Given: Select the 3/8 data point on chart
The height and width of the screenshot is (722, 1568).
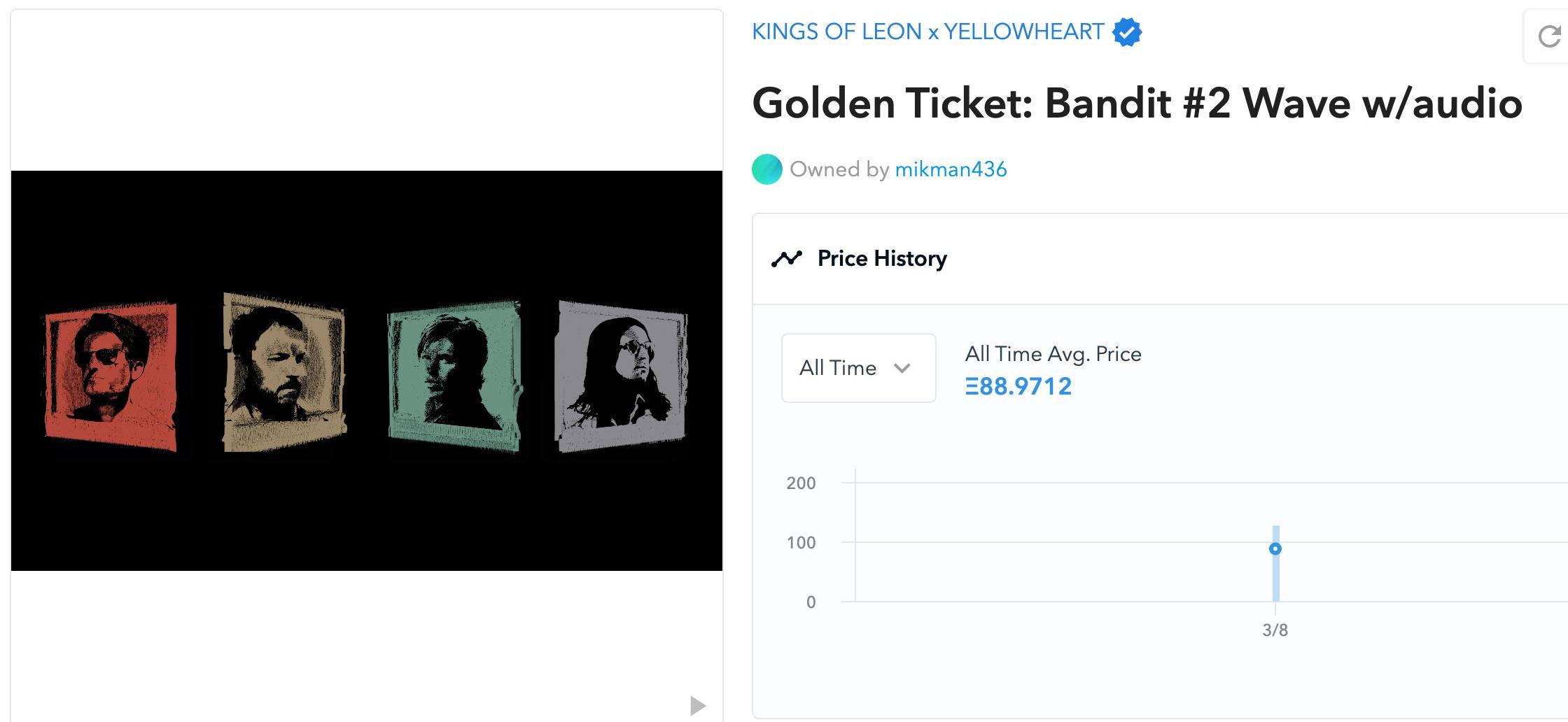Looking at the screenshot, I should [1275, 549].
